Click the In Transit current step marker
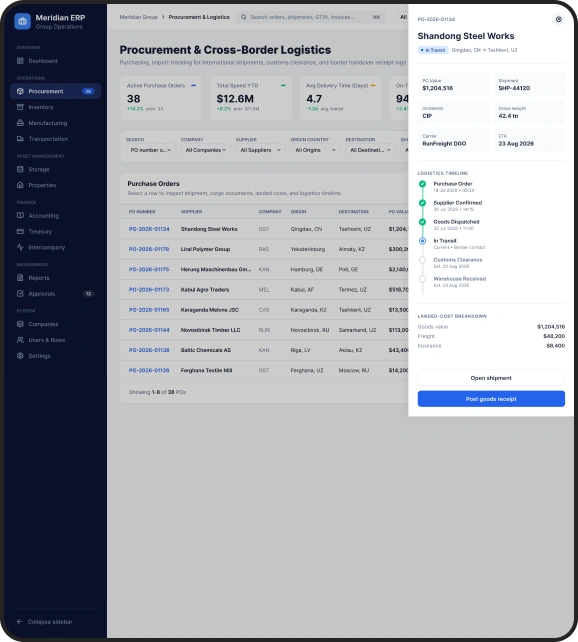 click(422, 241)
